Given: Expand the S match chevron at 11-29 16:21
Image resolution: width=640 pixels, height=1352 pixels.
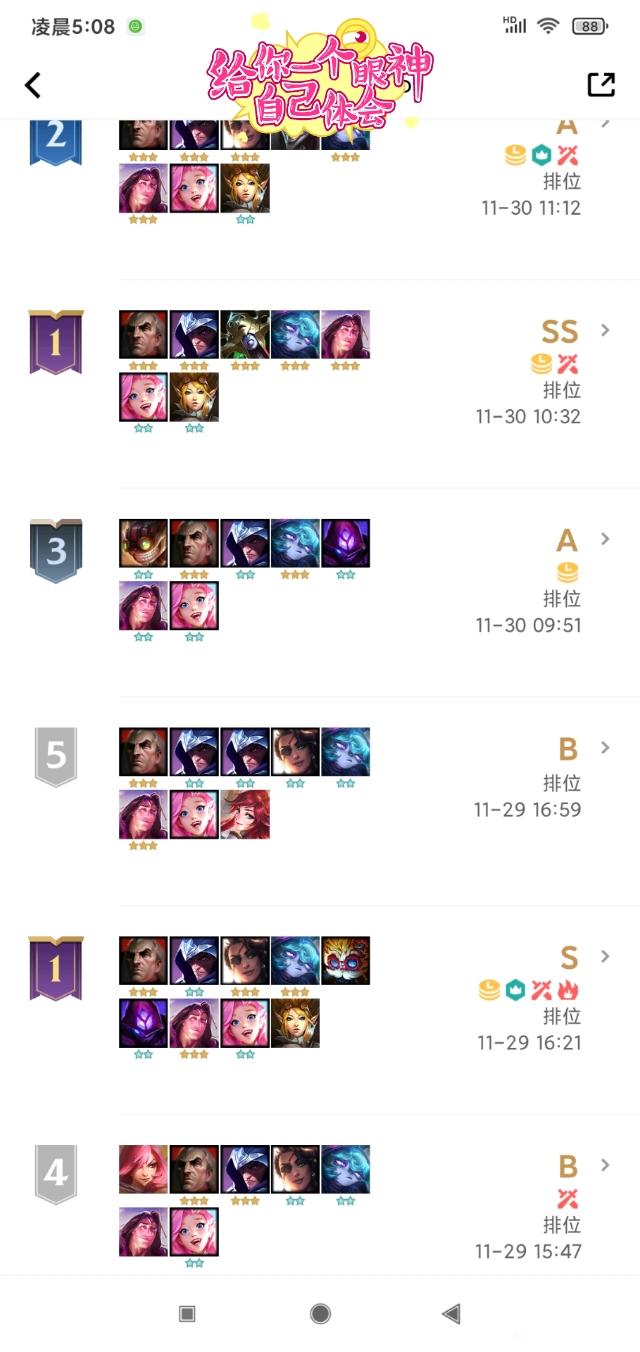Looking at the screenshot, I should [604, 957].
